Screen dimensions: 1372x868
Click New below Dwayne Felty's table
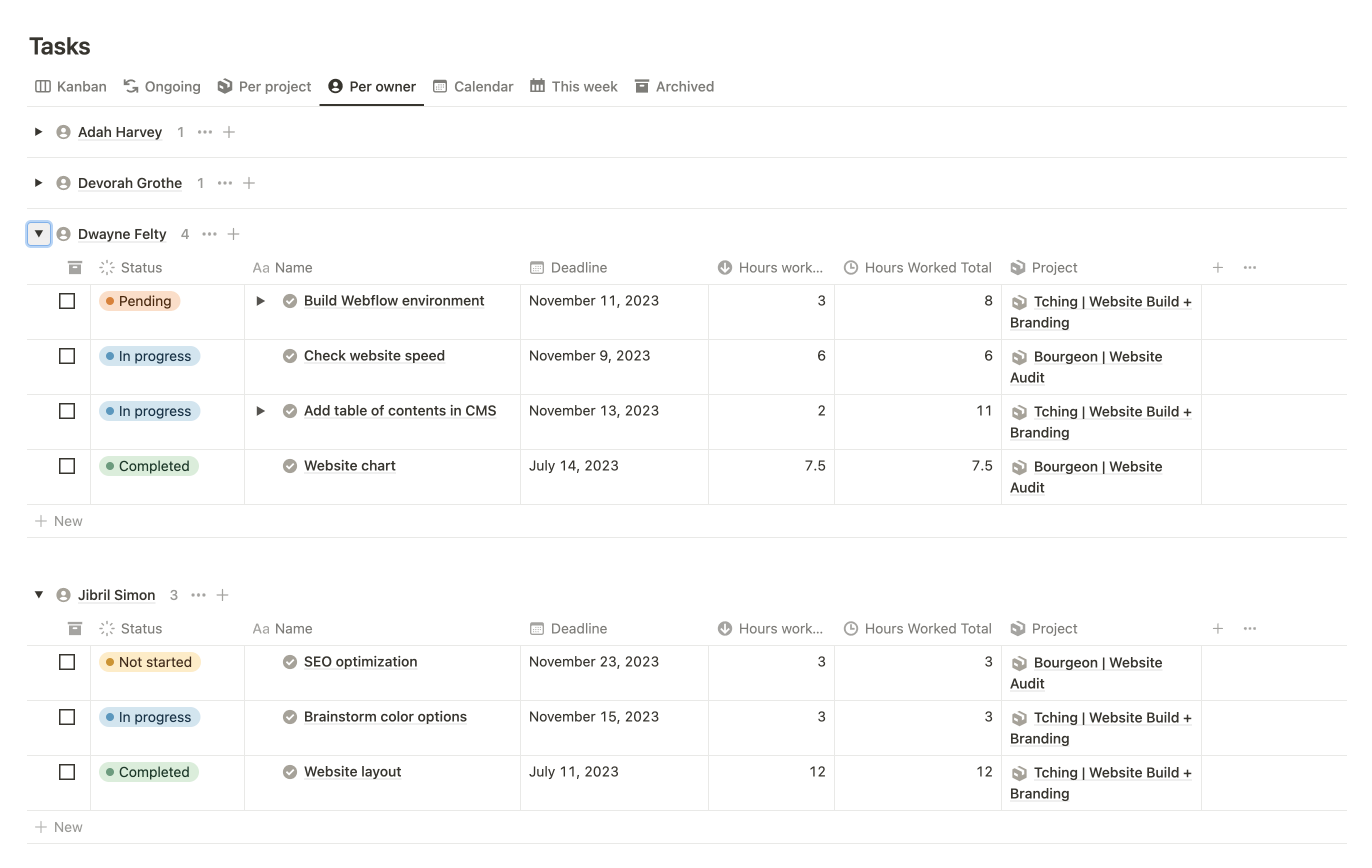pyautogui.click(x=60, y=520)
